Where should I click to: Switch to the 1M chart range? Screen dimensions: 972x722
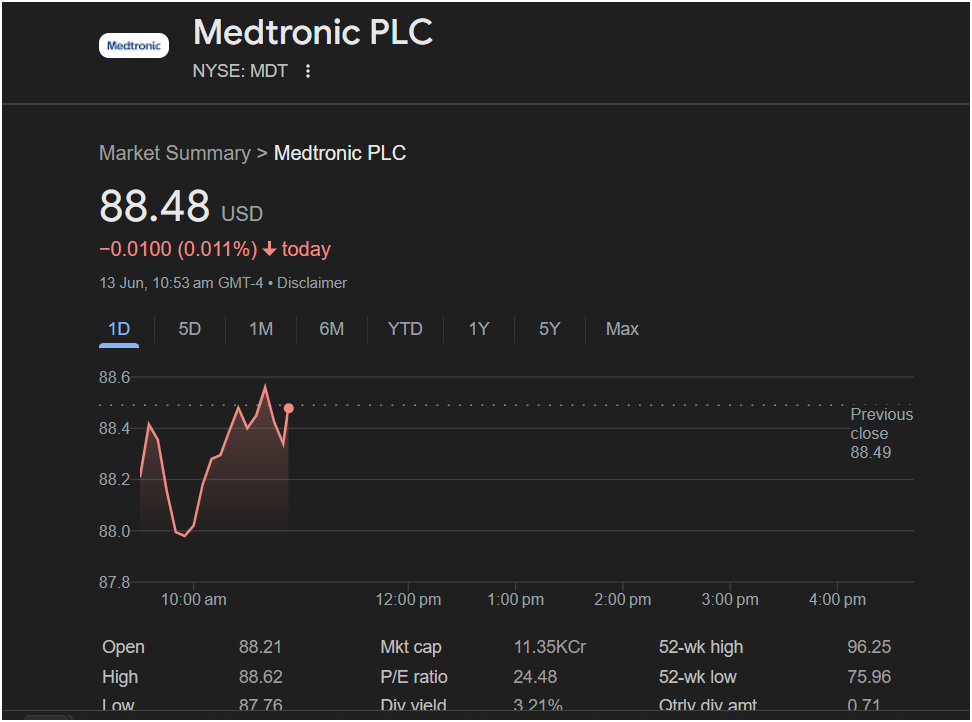coord(260,329)
